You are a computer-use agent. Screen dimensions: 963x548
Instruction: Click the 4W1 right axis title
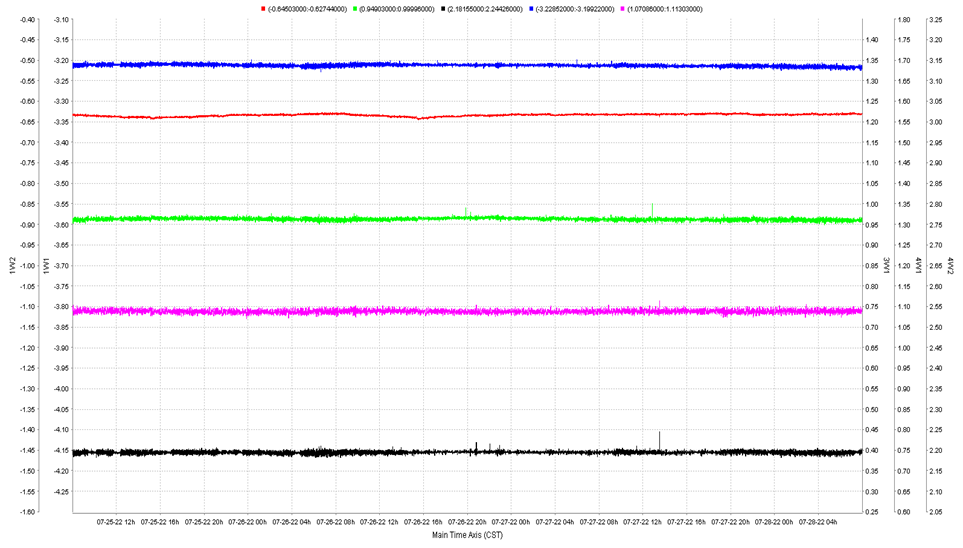pos(920,265)
